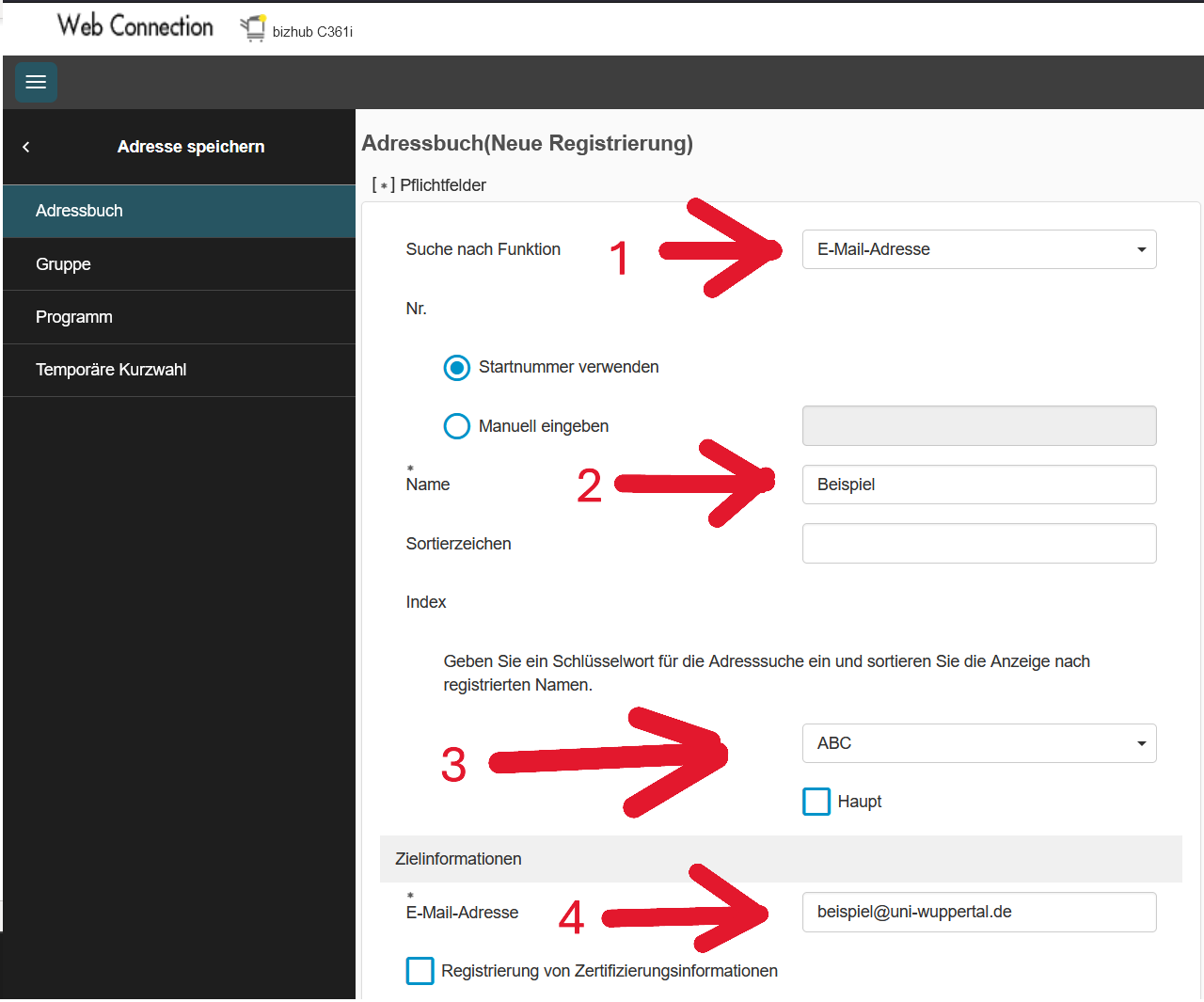Click the Sortierzeichen text field
The height and width of the screenshot is (1002, 1204).
click(978, 544)
